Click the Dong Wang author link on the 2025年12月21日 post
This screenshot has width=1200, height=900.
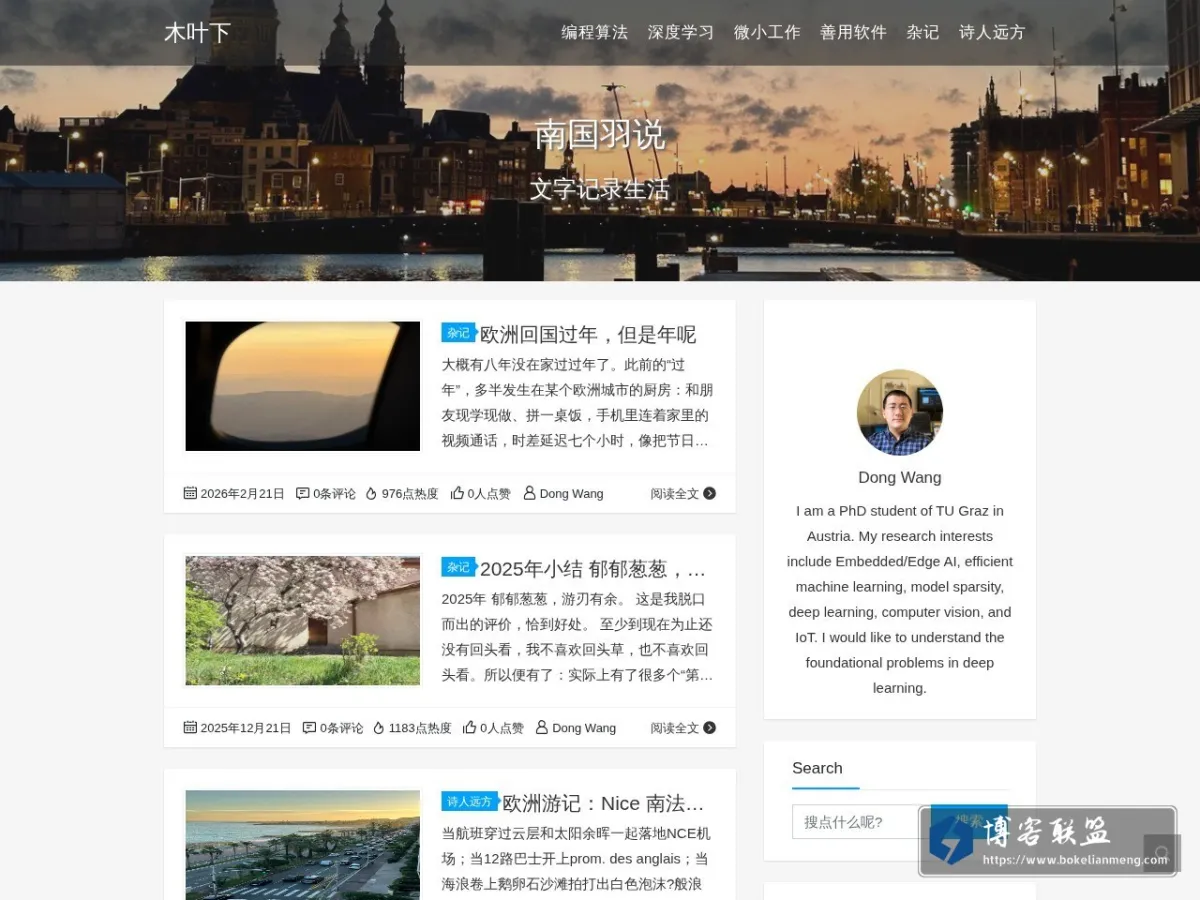pos(584,728)
